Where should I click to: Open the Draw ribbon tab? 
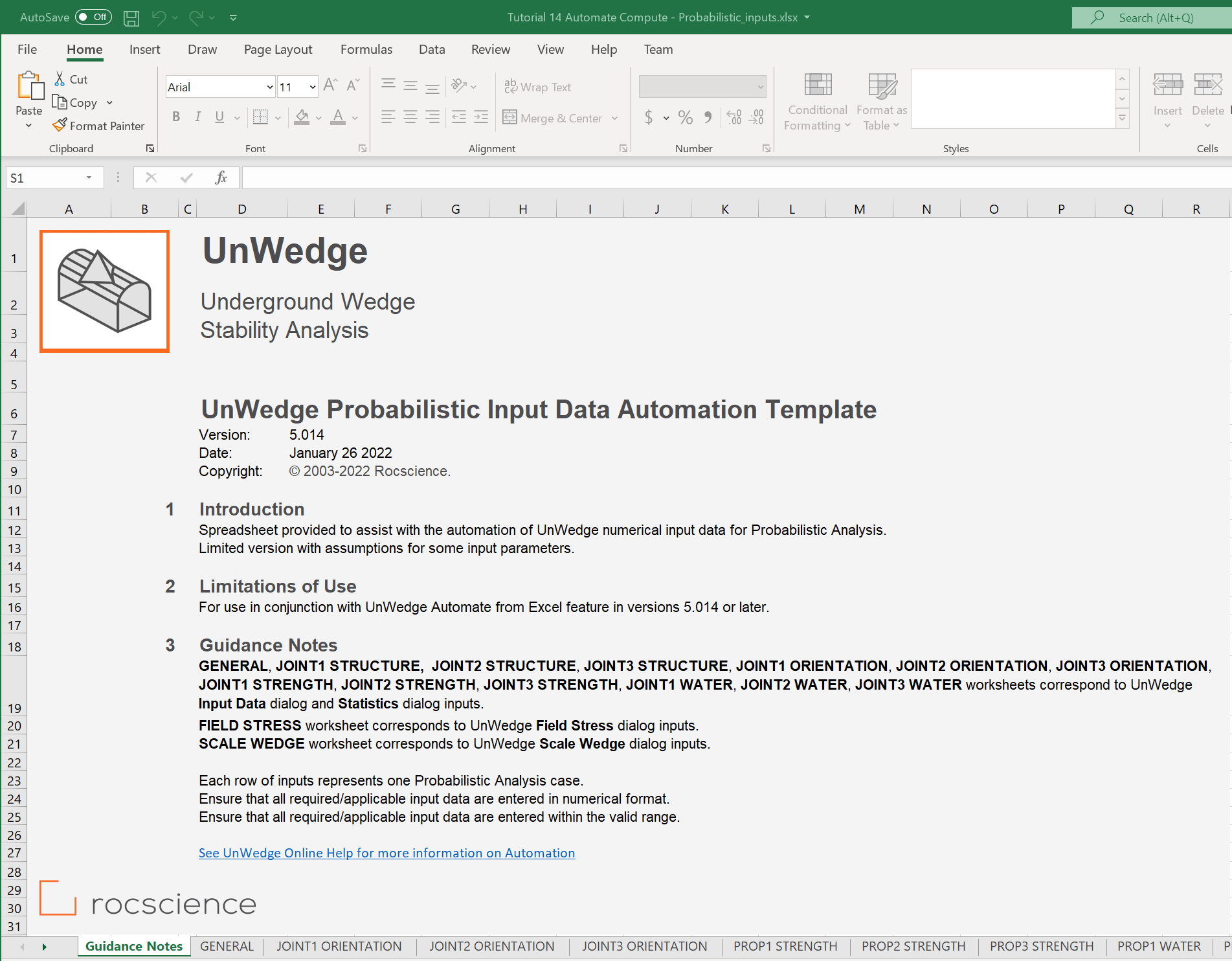click(202, 49)
